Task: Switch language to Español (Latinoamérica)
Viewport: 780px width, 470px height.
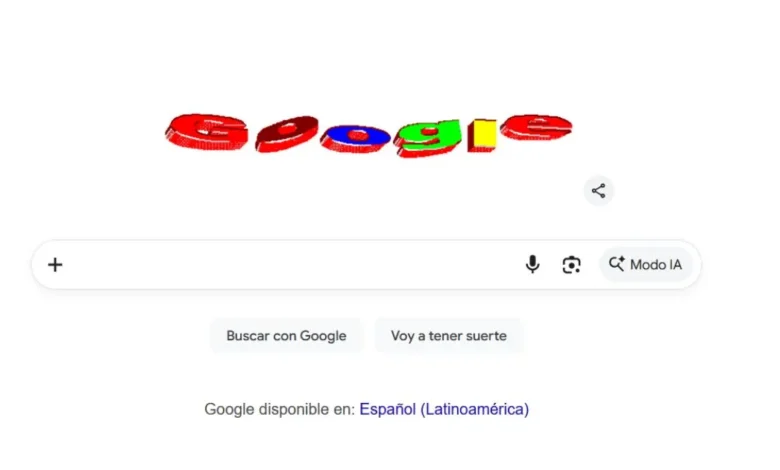Action: point(444,409)
